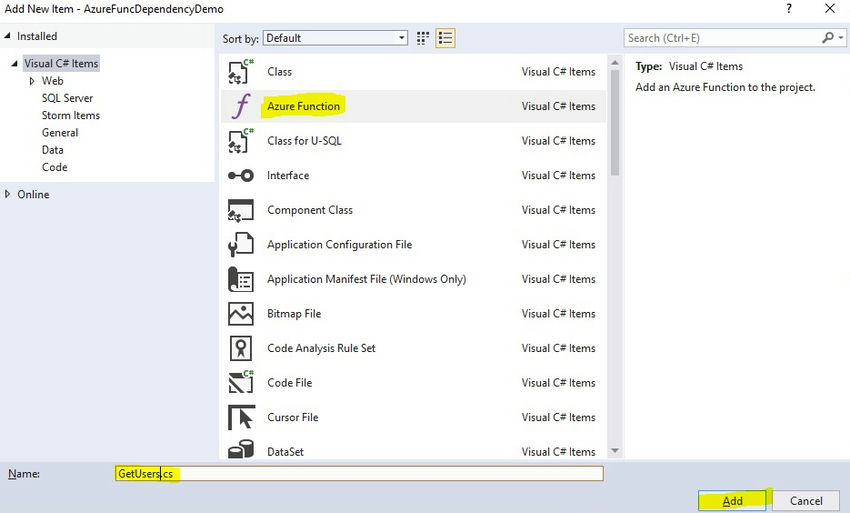Choose the Application Configuration File icon
The height and width of the screenshot is (513, 850).
point(241,245)
